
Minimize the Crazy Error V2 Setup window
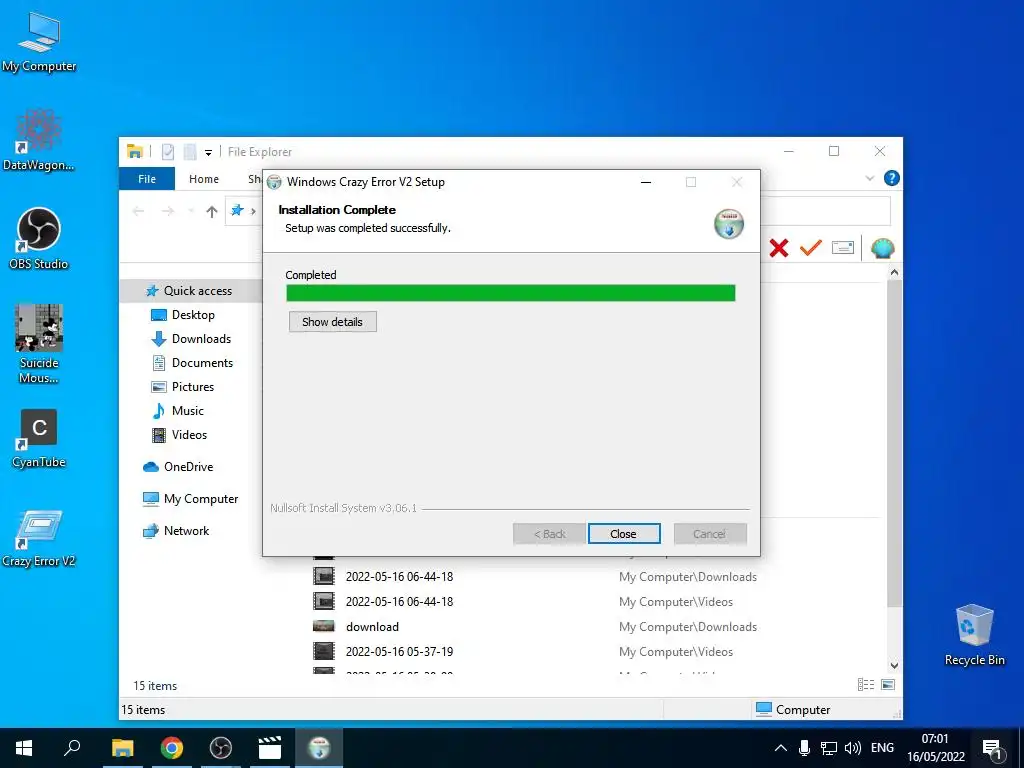coord(646,182)
